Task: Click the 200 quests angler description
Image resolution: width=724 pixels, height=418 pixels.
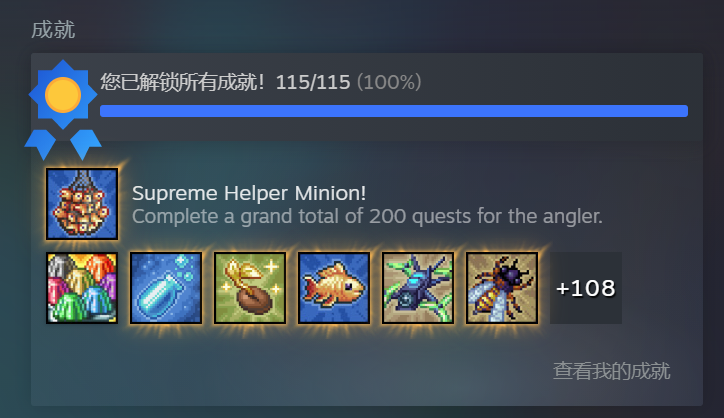Action: (367, 216)
